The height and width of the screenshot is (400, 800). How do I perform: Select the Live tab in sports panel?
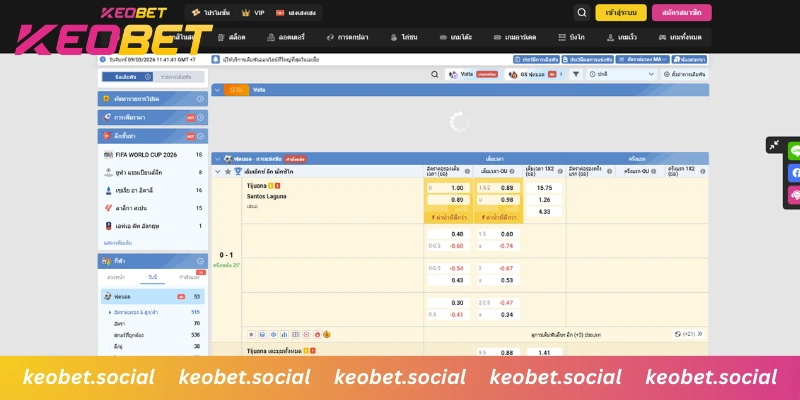tap(189, 277)
